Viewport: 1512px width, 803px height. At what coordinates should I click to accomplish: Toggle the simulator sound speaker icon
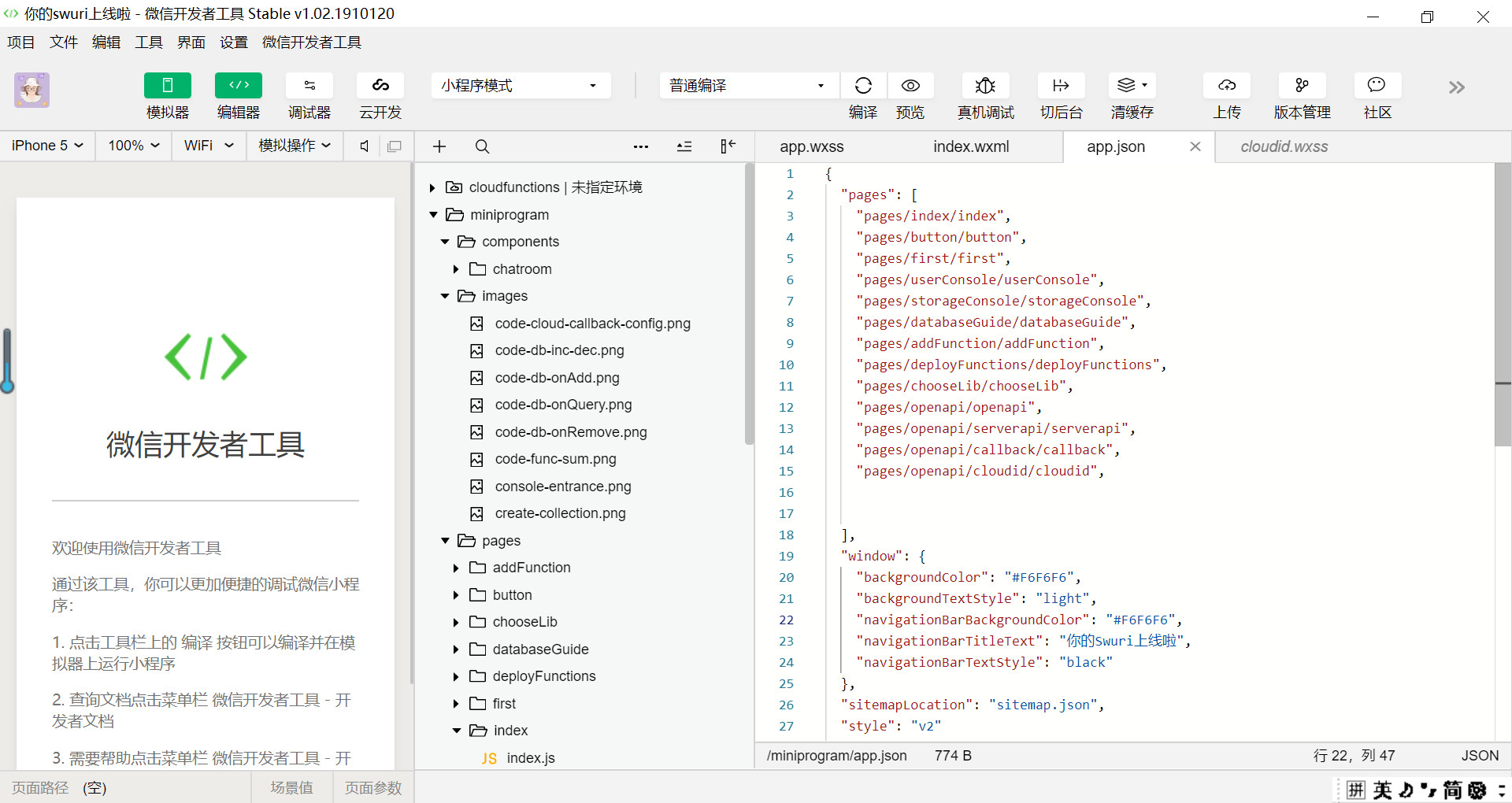pyautogui.click(x=364, y=146)
